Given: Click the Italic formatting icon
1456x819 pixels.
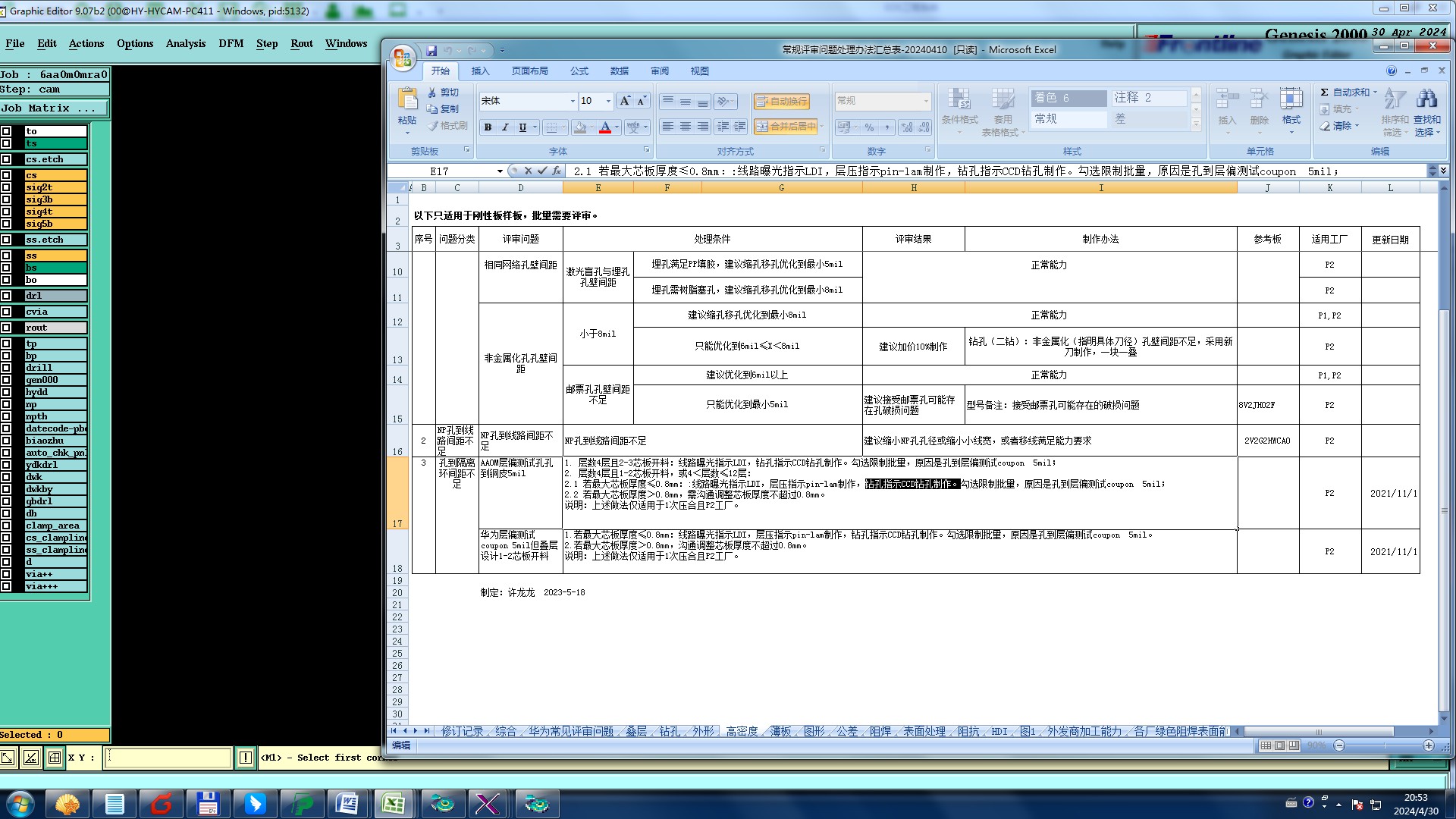Looking at the screenshot, I should tap(505, 127).
